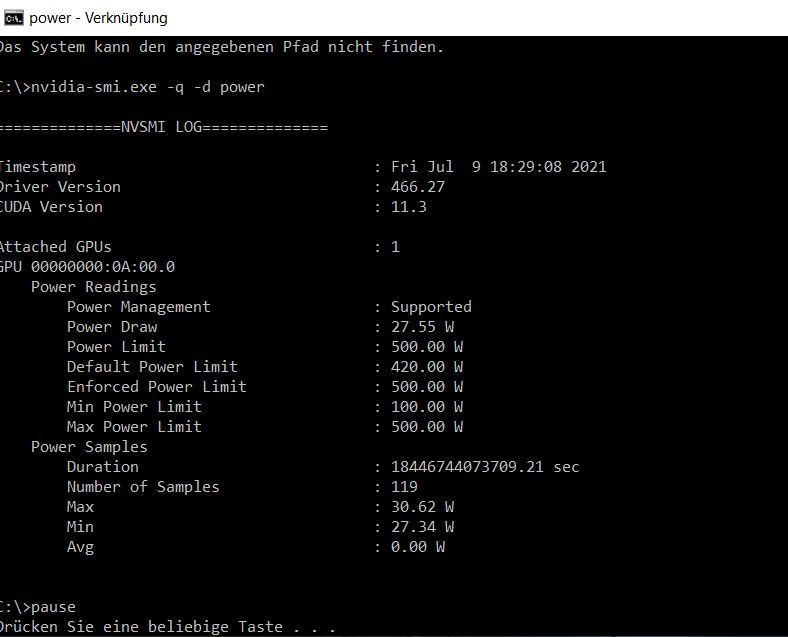Click the GPU 00000000:0A:00.0 line

point(87,267)
